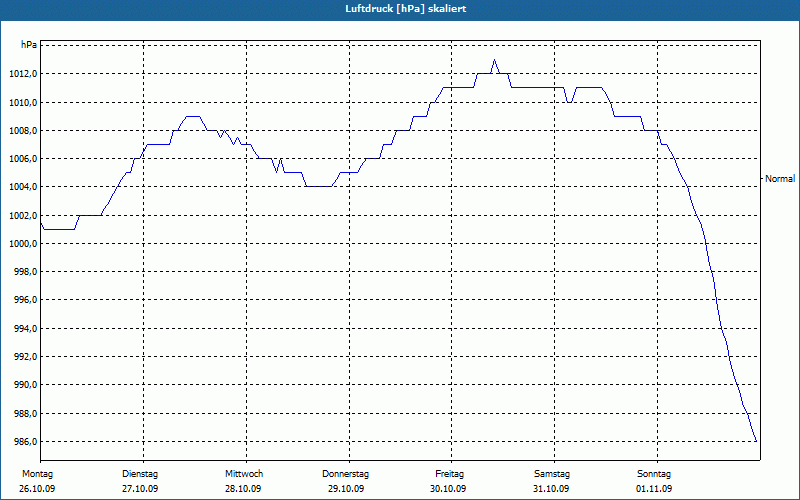The width and height of the screenshot is (800, 500).
Task: Click the 990,0 axis value
Action: (x=25, y=384)
